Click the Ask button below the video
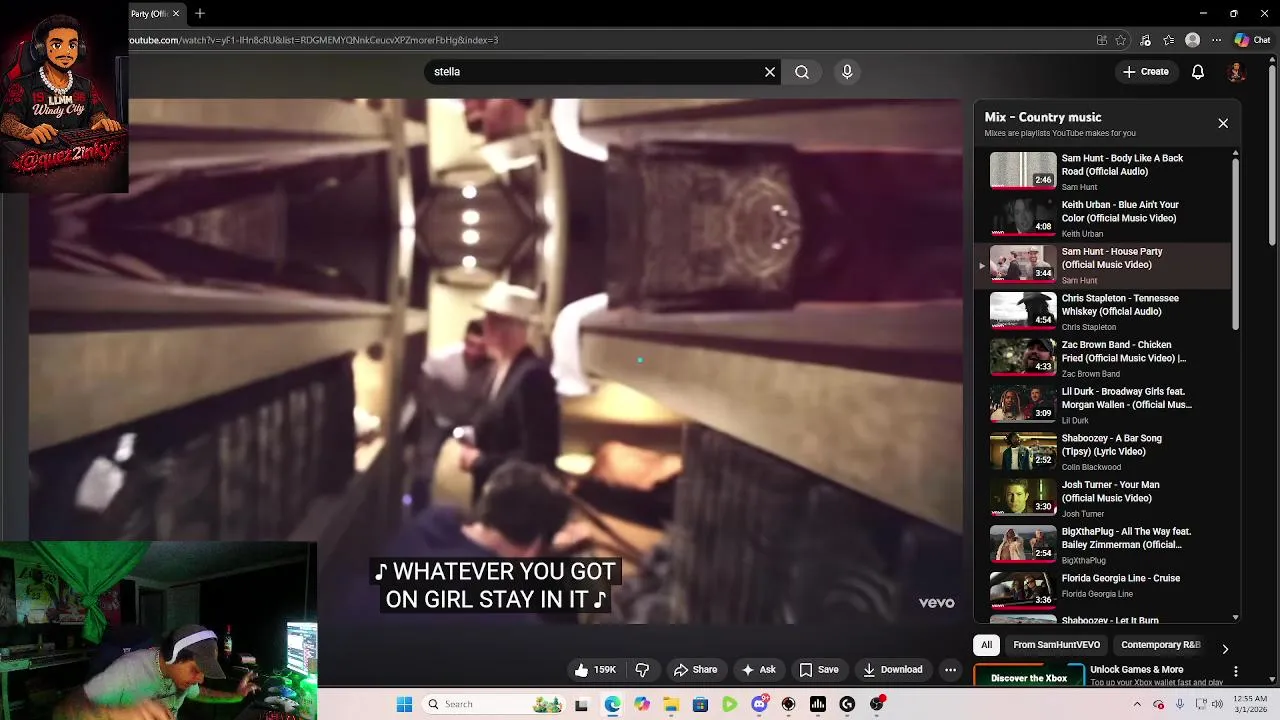 (758, 670)
